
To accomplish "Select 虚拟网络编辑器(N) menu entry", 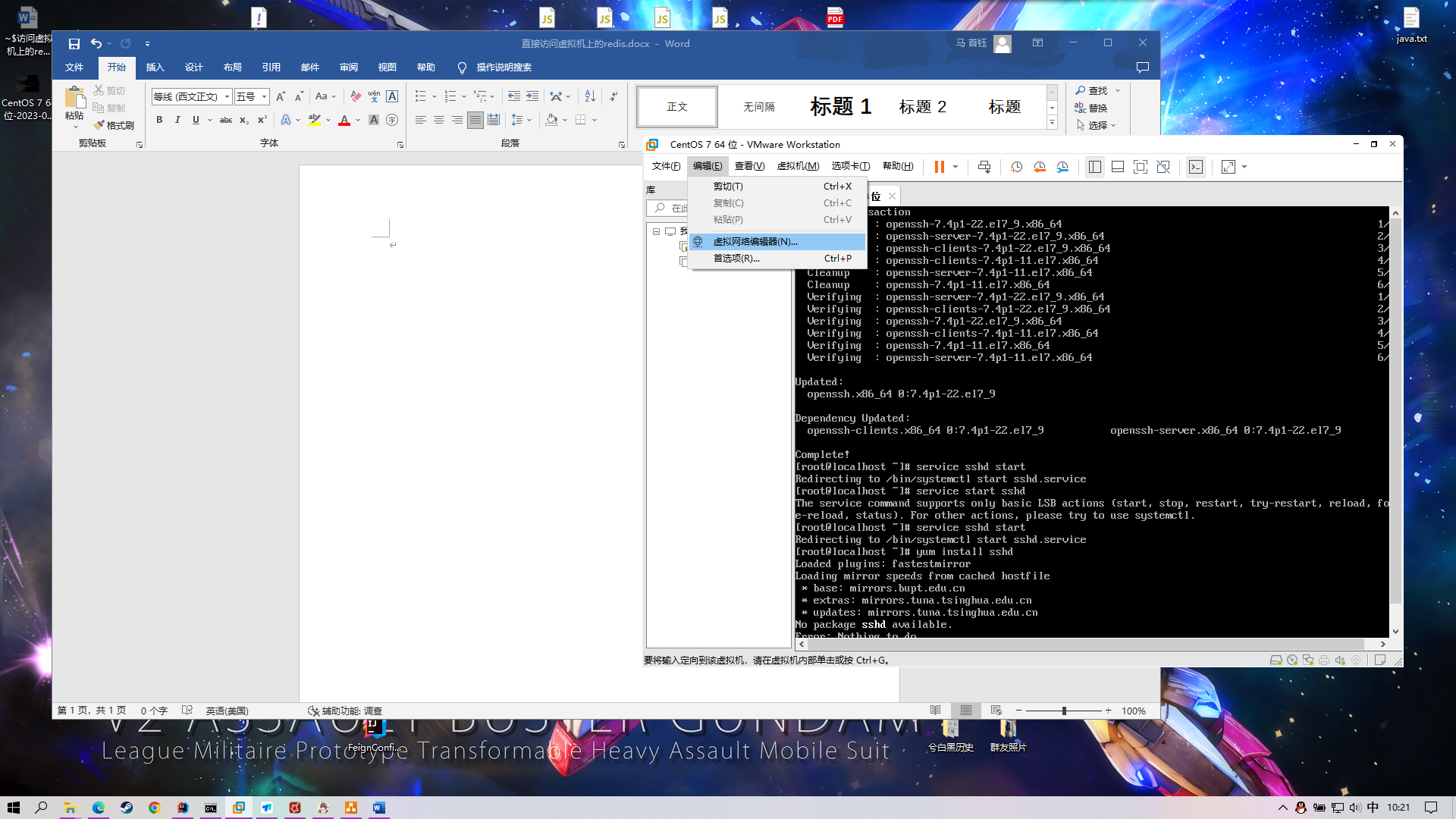I will (755, 242).
